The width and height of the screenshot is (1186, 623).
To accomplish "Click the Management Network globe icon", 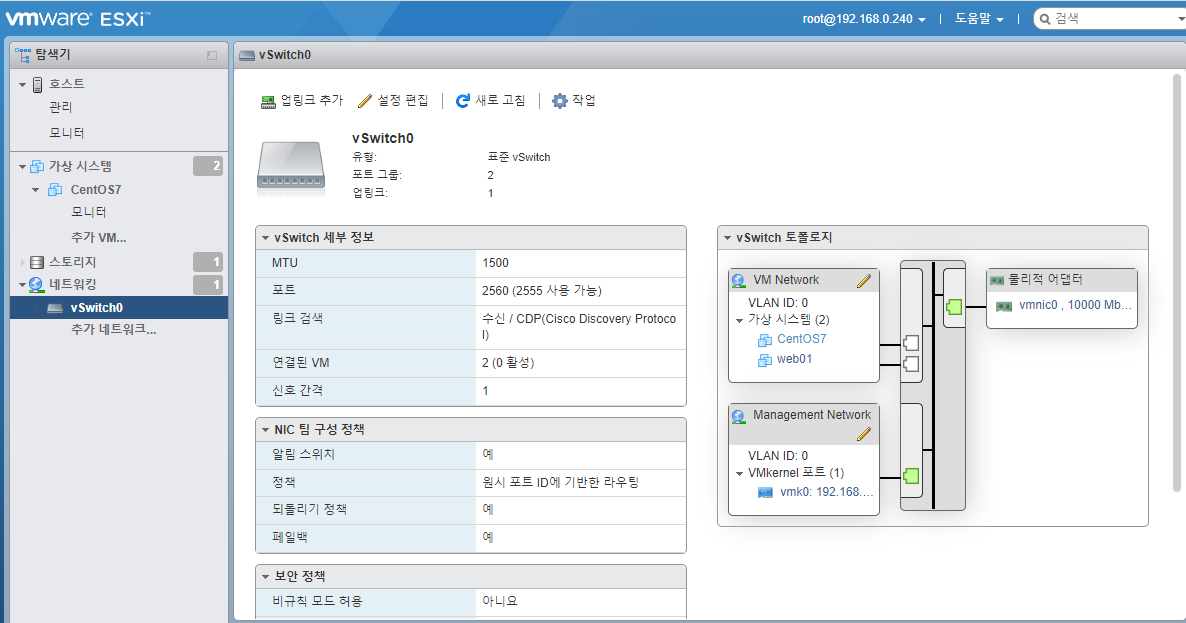I will click(738, 416).
